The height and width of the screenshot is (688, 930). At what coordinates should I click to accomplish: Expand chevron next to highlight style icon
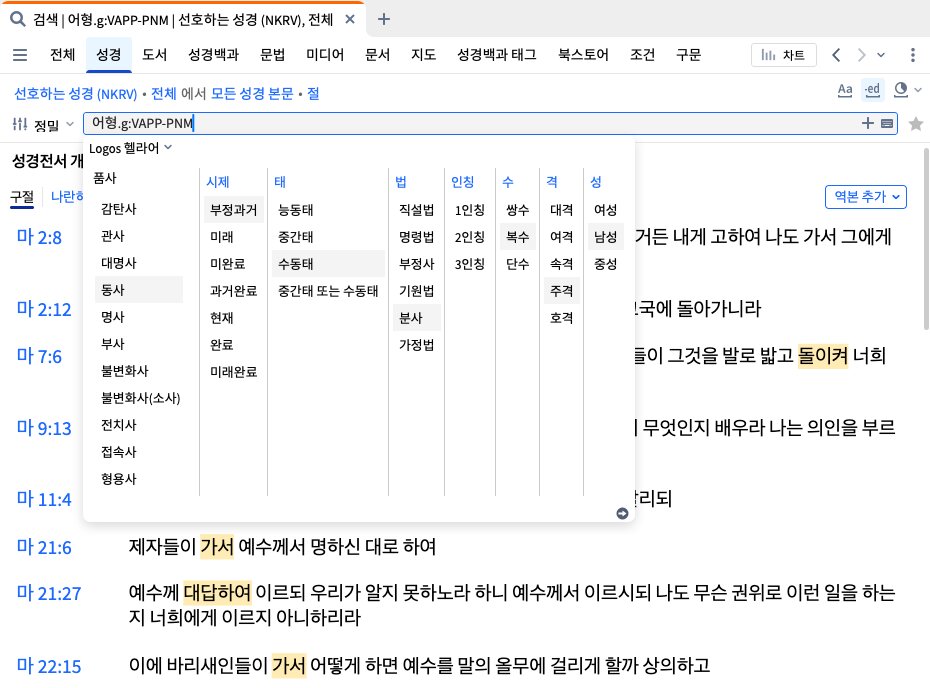coord(918,90)
